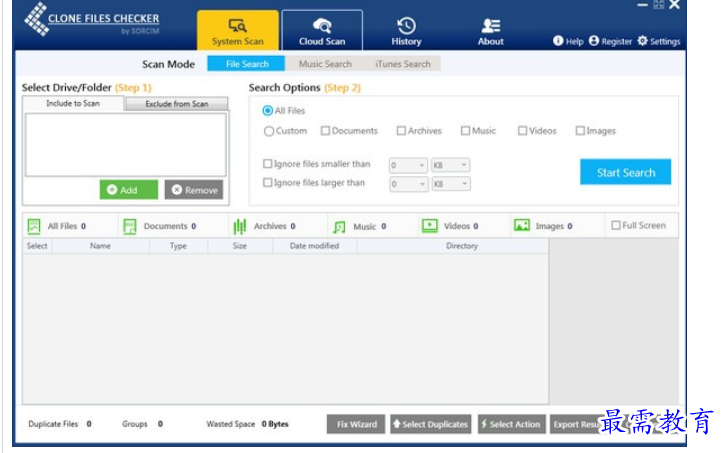722x453 pixels.
Task: Click the Images results icon
Action: [522, 225]
